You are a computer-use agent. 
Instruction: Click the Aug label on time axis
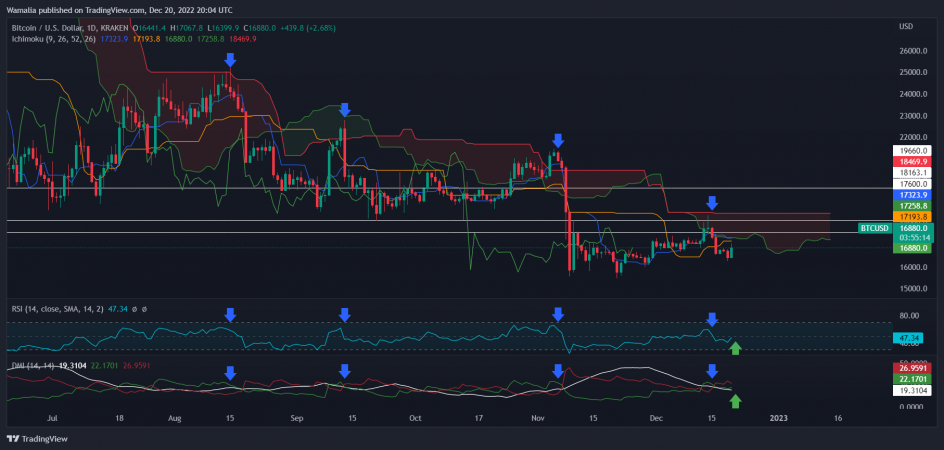(x=175, y=417)
